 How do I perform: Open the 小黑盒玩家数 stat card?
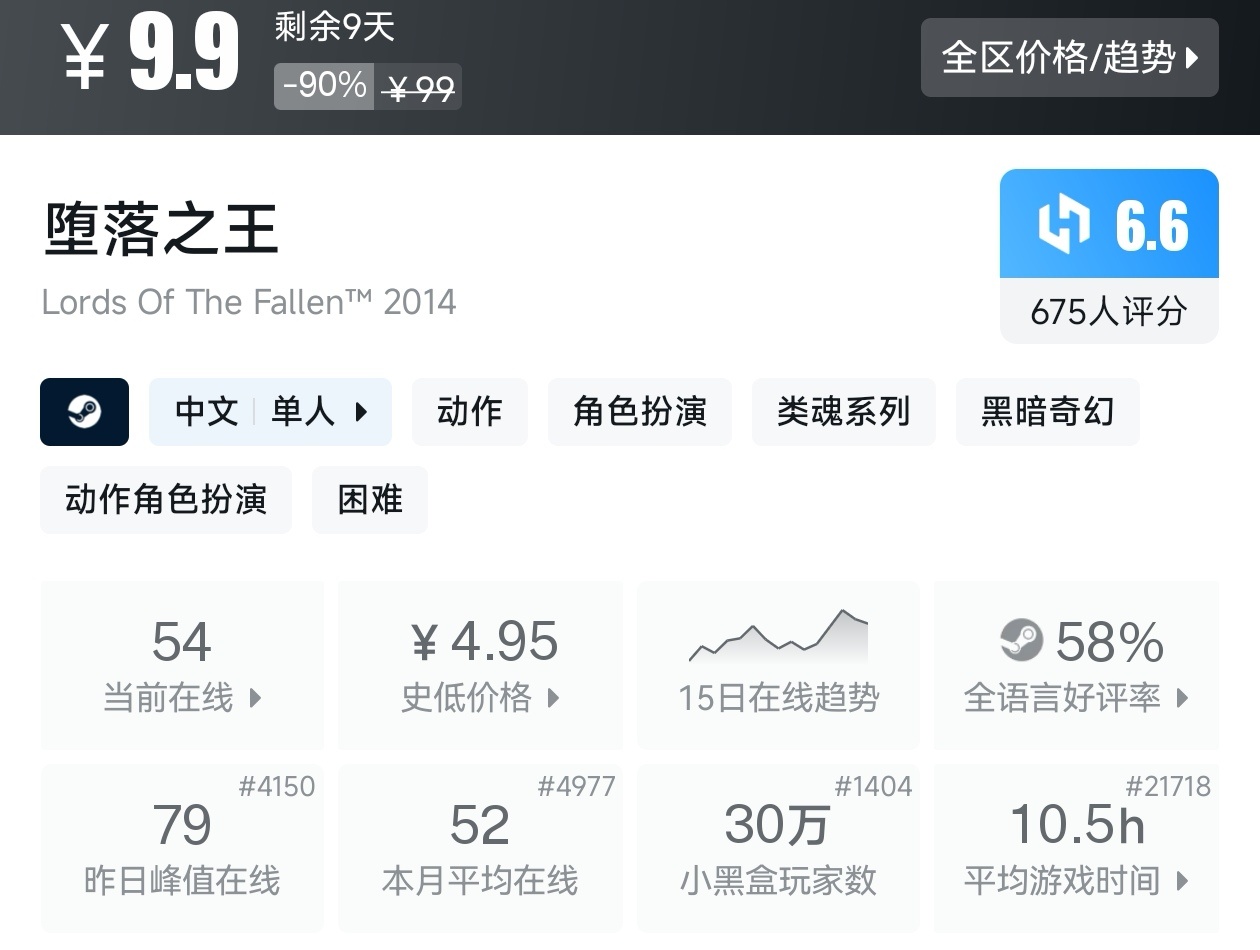click(x=778, y=848)
